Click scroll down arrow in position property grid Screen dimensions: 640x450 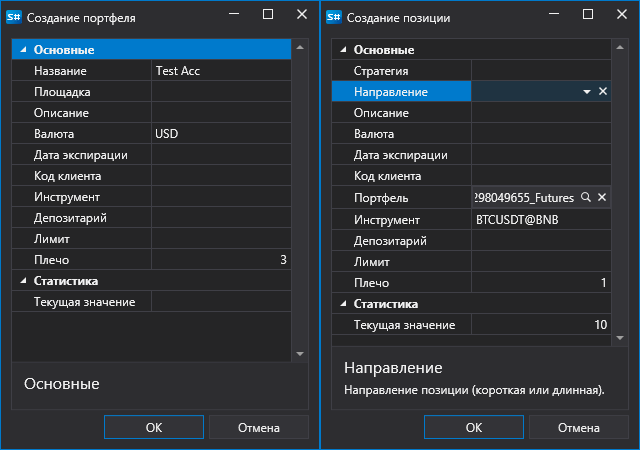coord(620,338)
